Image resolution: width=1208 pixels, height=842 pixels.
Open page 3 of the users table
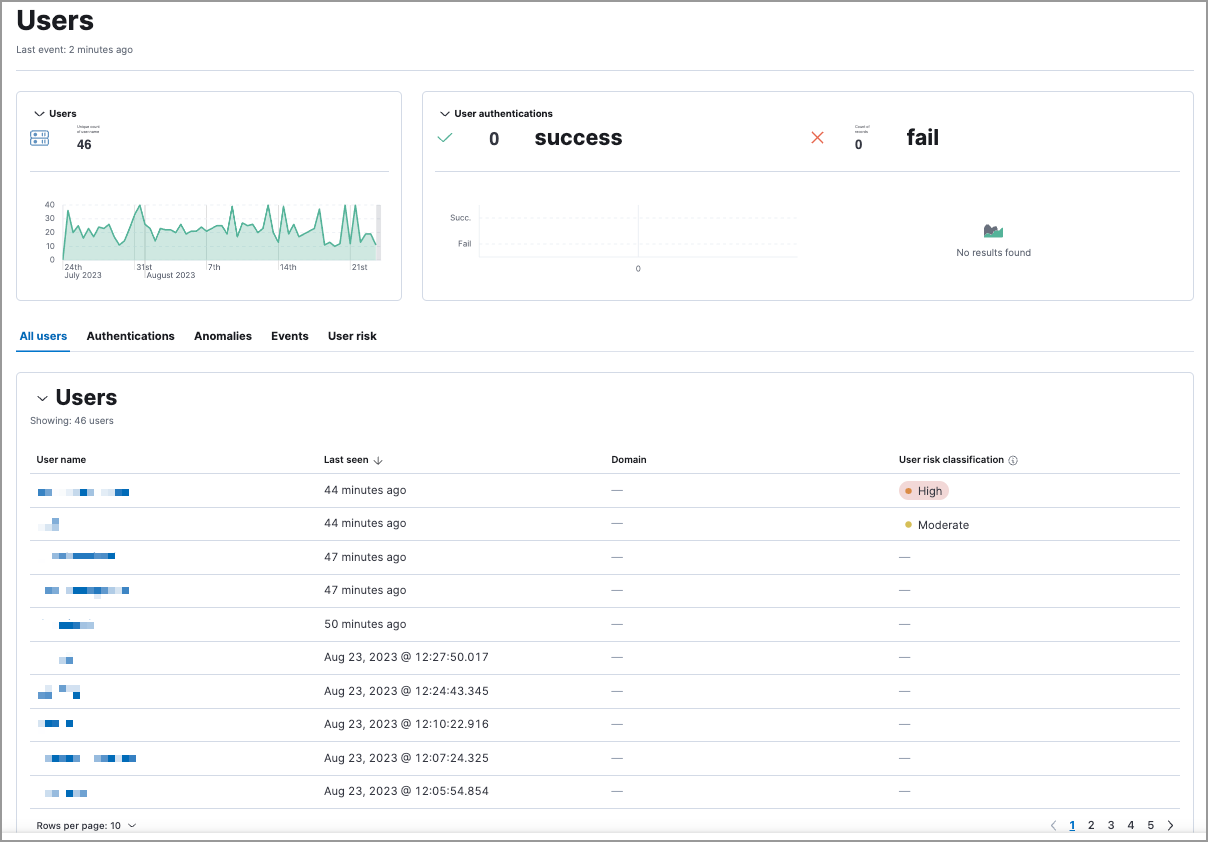(1111, 825)
